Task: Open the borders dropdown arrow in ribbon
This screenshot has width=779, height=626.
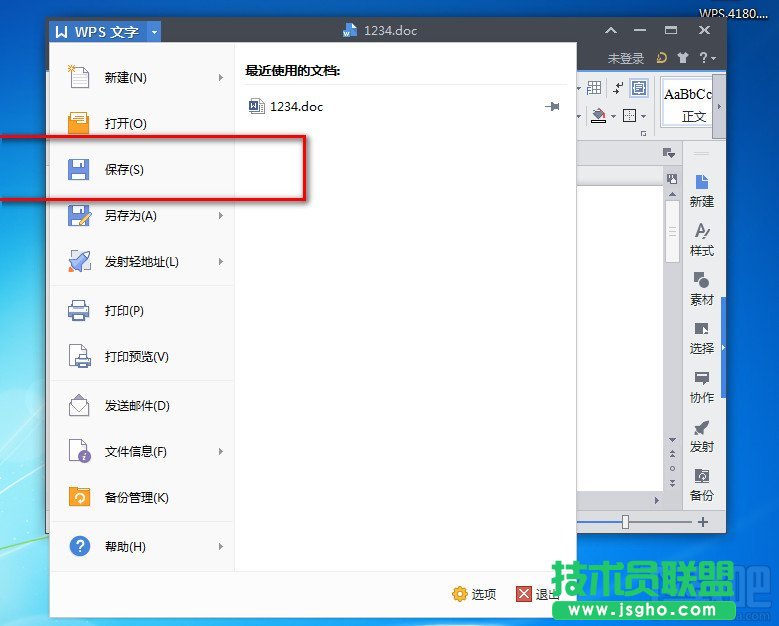Action: (643, 116)
